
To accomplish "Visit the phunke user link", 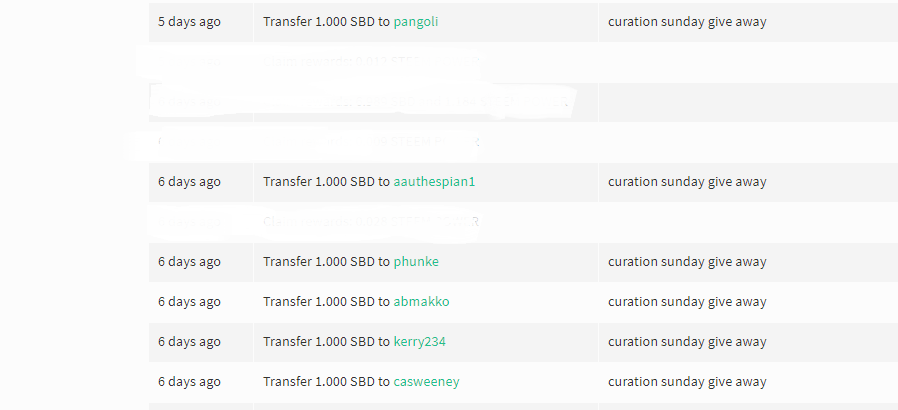I will 416,262.
